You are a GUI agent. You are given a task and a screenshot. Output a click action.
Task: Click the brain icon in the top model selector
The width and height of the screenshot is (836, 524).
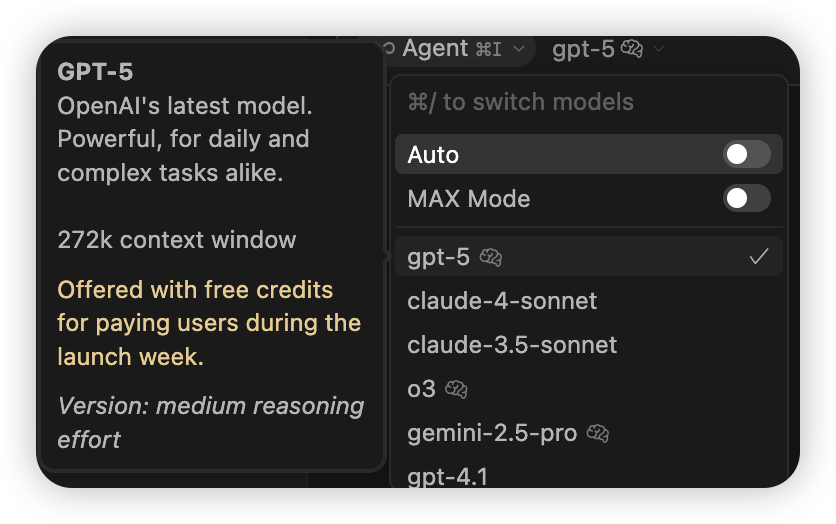point(632,48)
